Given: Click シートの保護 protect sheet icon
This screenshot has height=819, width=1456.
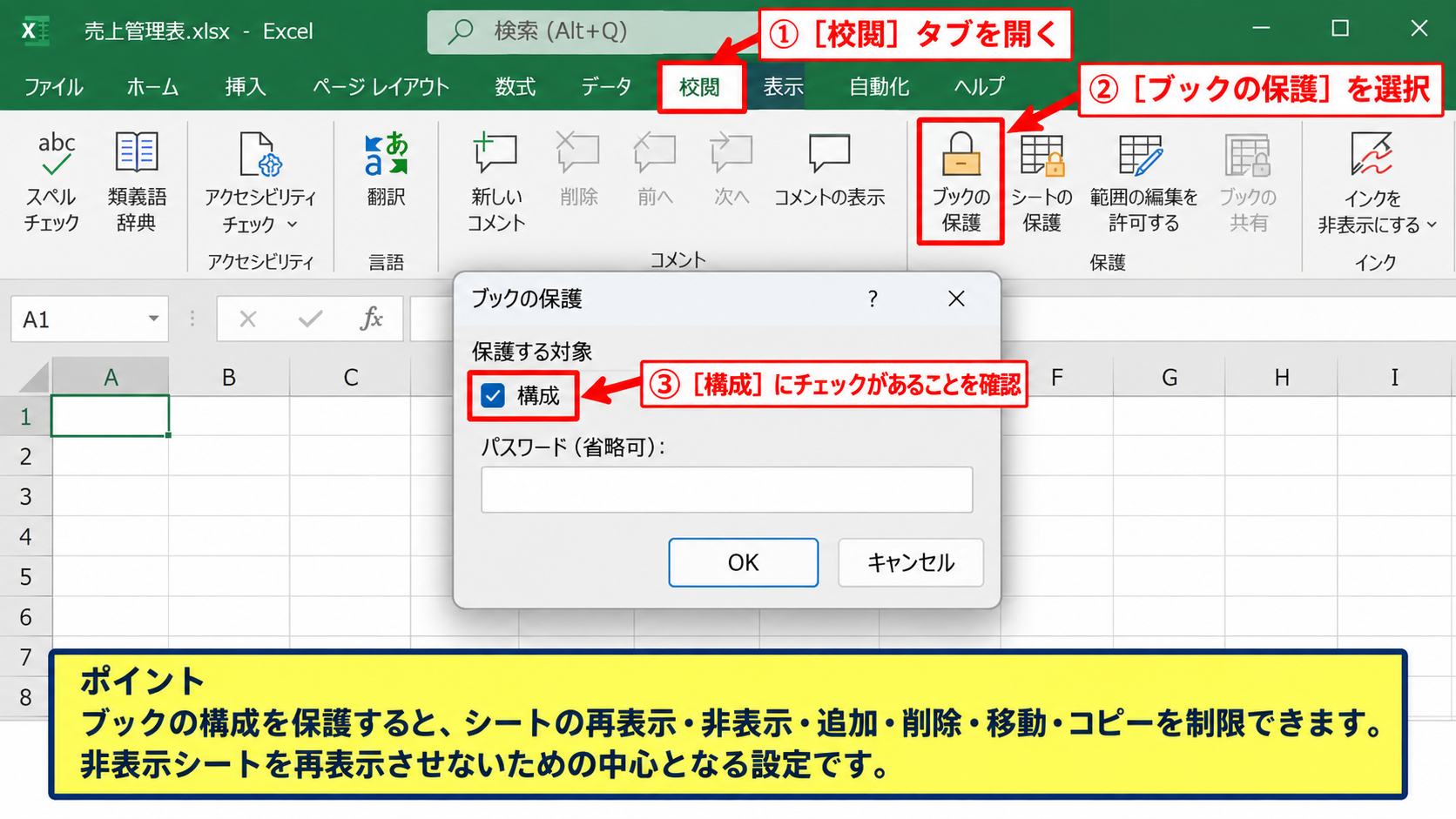Looking at the screenshot, I should point(1042,155).
